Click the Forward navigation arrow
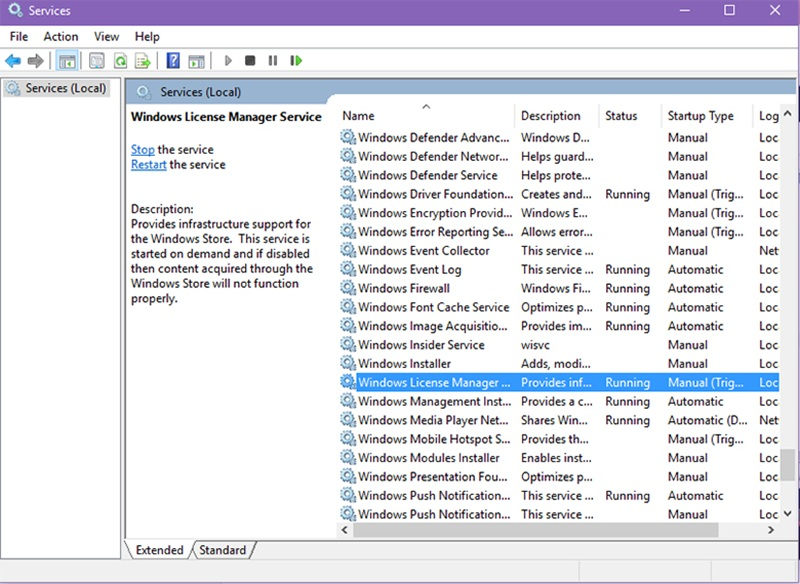This screenshot has height=584, width=800. [34, 61]
